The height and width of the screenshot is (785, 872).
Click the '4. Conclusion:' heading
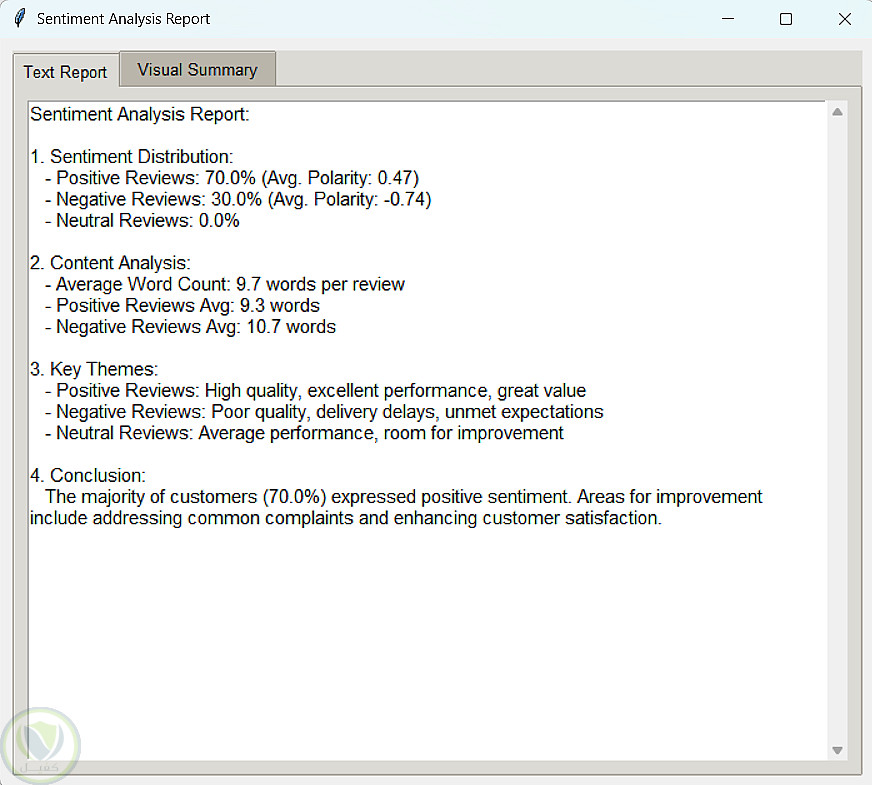coord(88,475)
